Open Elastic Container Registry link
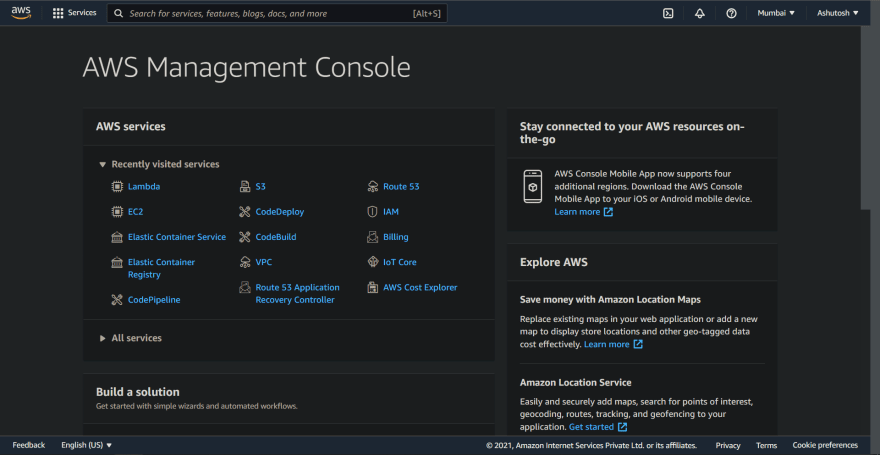The image size is (880, 455). 161,269
